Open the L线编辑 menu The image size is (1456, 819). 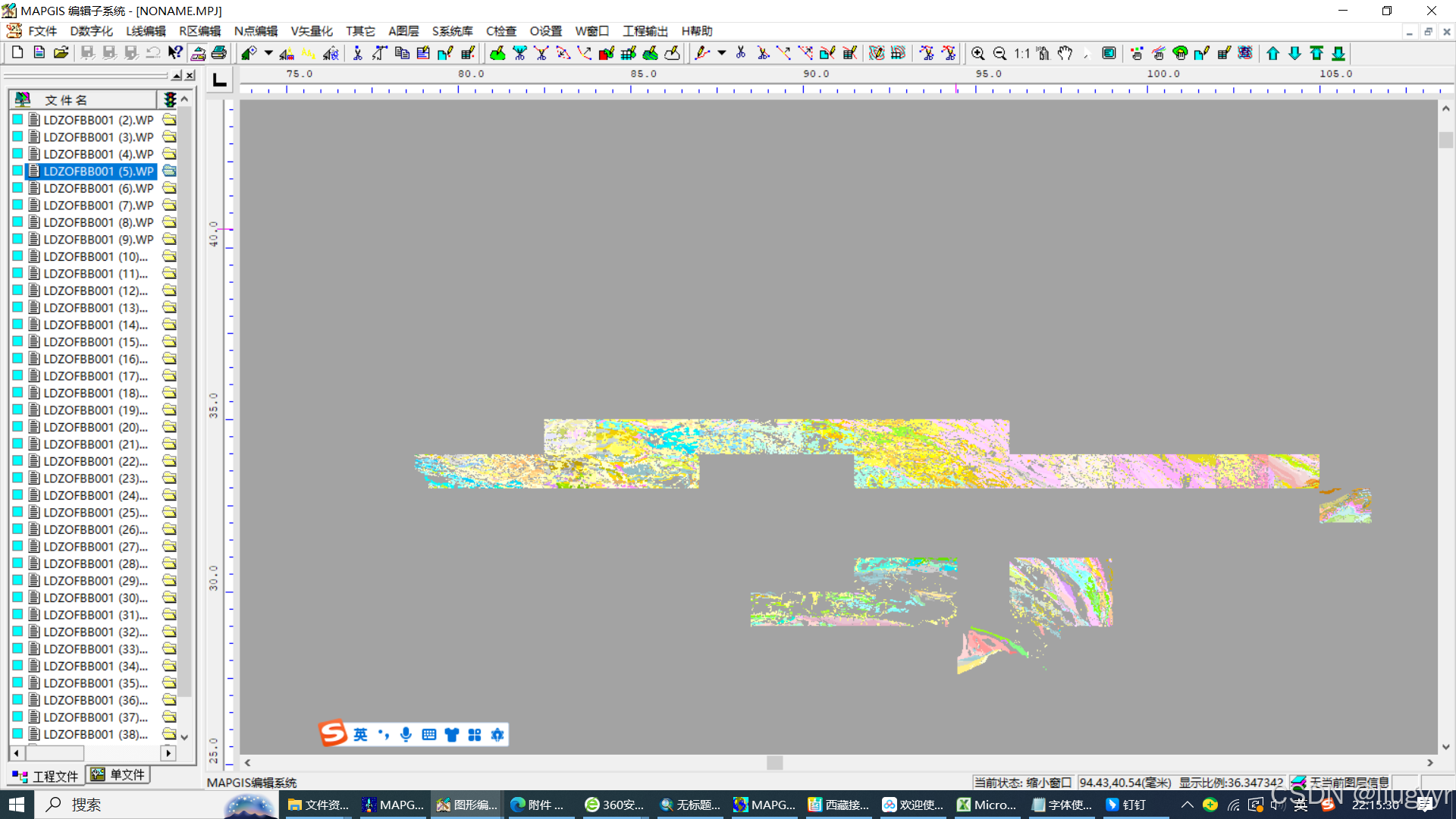coord(146,31)
